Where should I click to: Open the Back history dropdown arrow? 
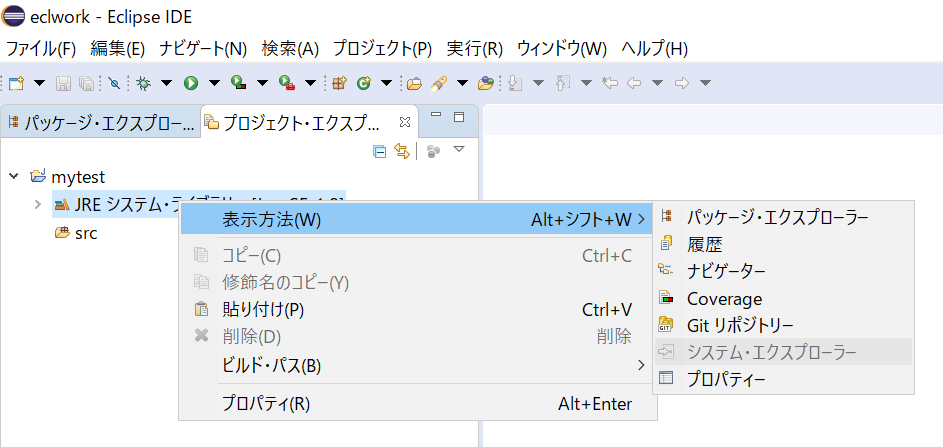click(x=657, y=83)
